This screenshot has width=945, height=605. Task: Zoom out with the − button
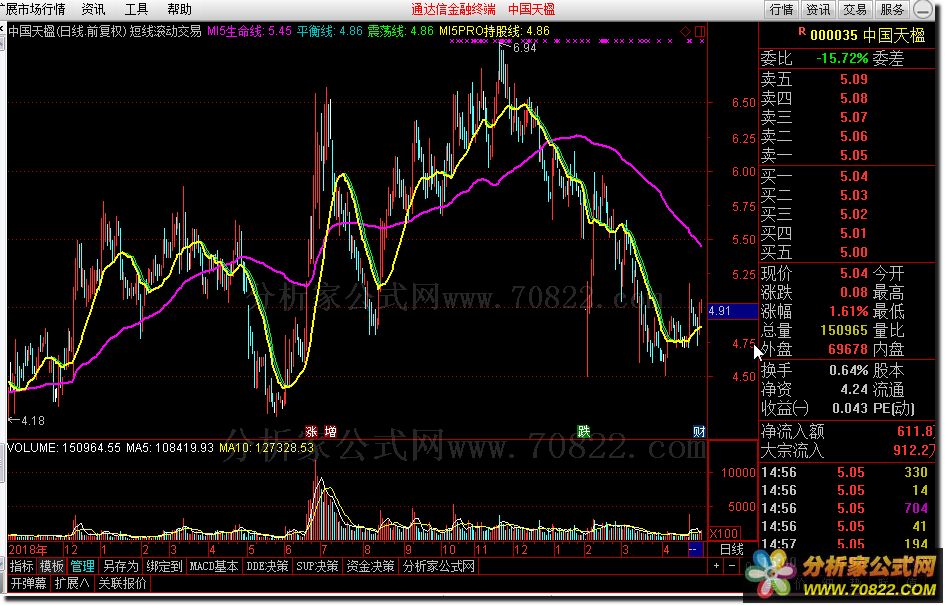click(x=732, y=566)
